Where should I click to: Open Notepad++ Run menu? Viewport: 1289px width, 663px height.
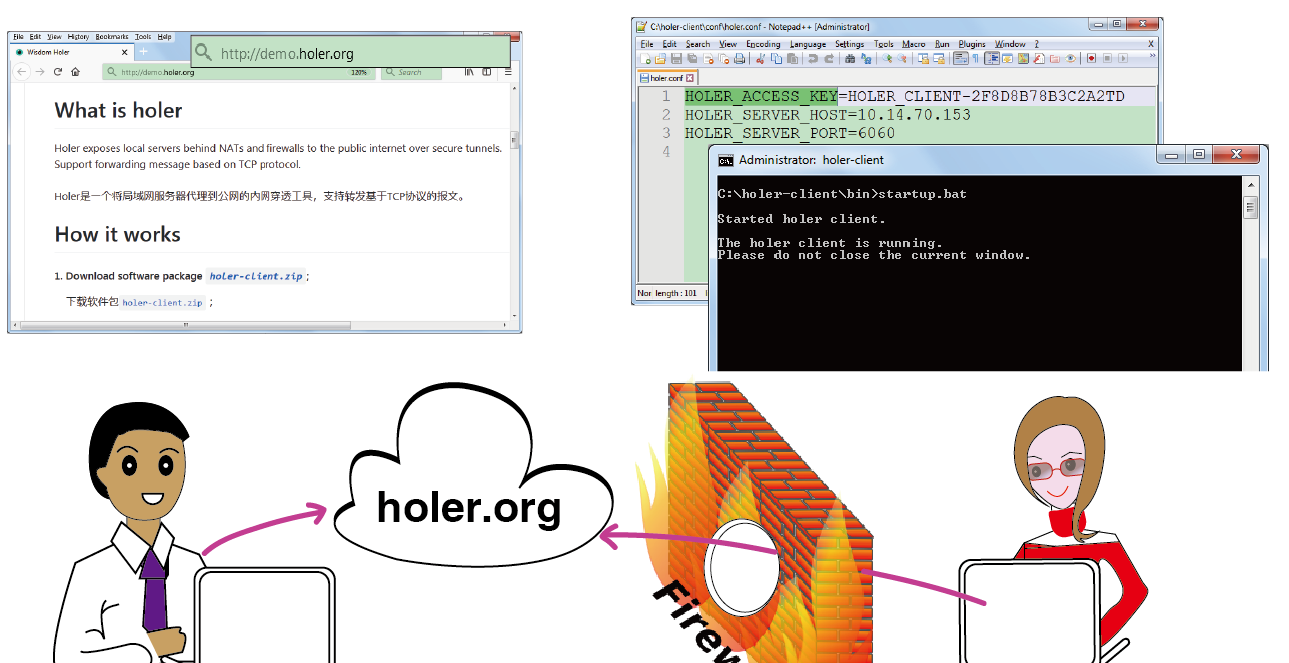tap(942, 44)
